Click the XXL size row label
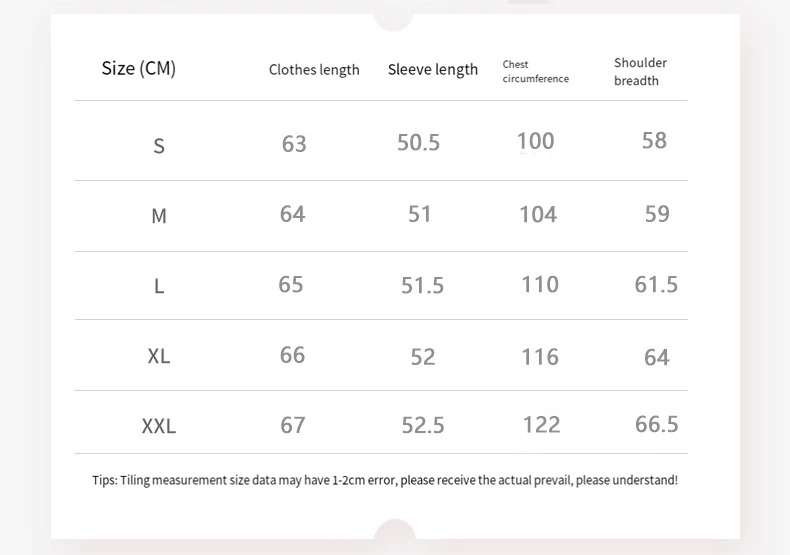 pyautogui.click(x=159, y=426)
